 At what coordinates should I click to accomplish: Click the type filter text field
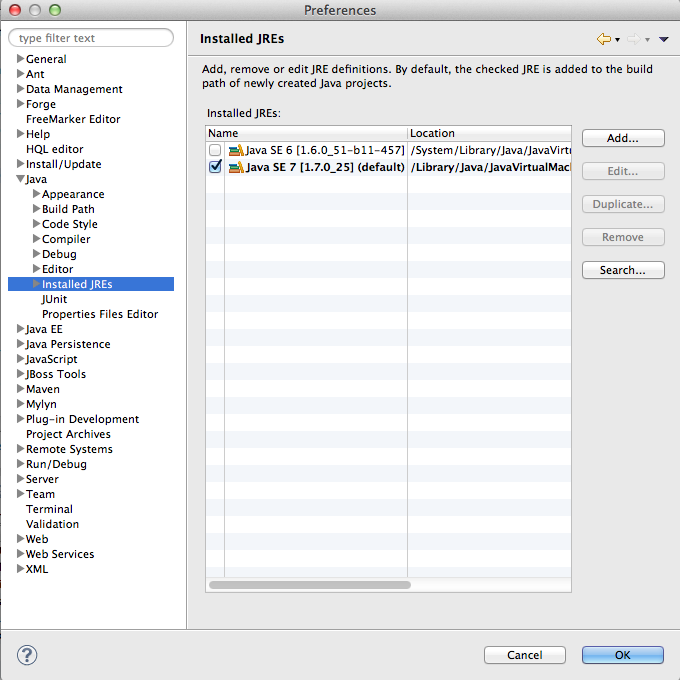[x=91, y=38]
